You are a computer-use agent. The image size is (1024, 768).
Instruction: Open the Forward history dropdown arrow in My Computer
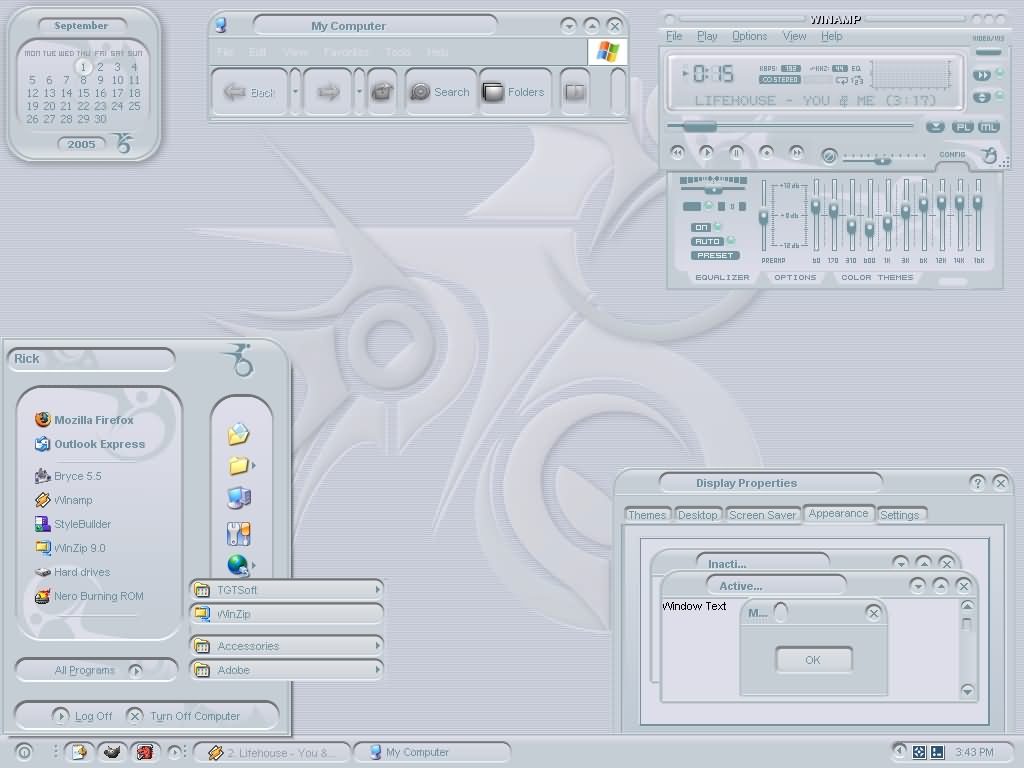(359, 92)
